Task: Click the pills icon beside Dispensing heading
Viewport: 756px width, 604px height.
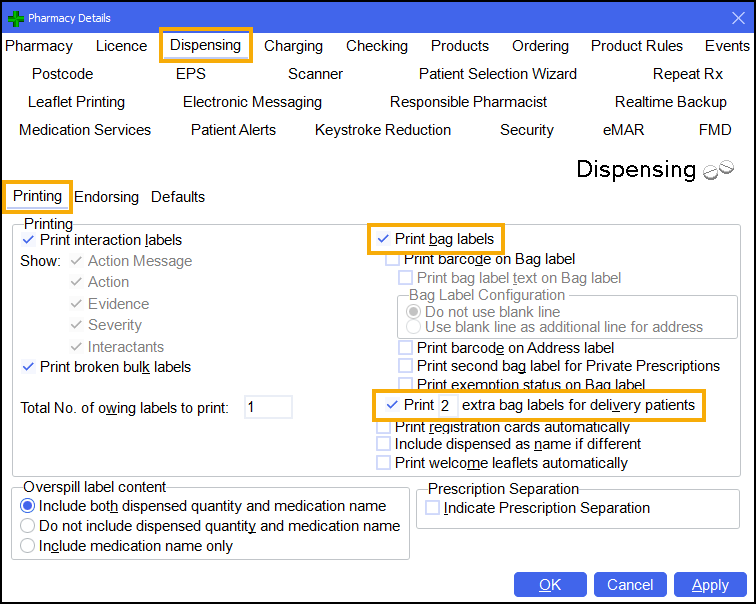Action: point(718,170)
